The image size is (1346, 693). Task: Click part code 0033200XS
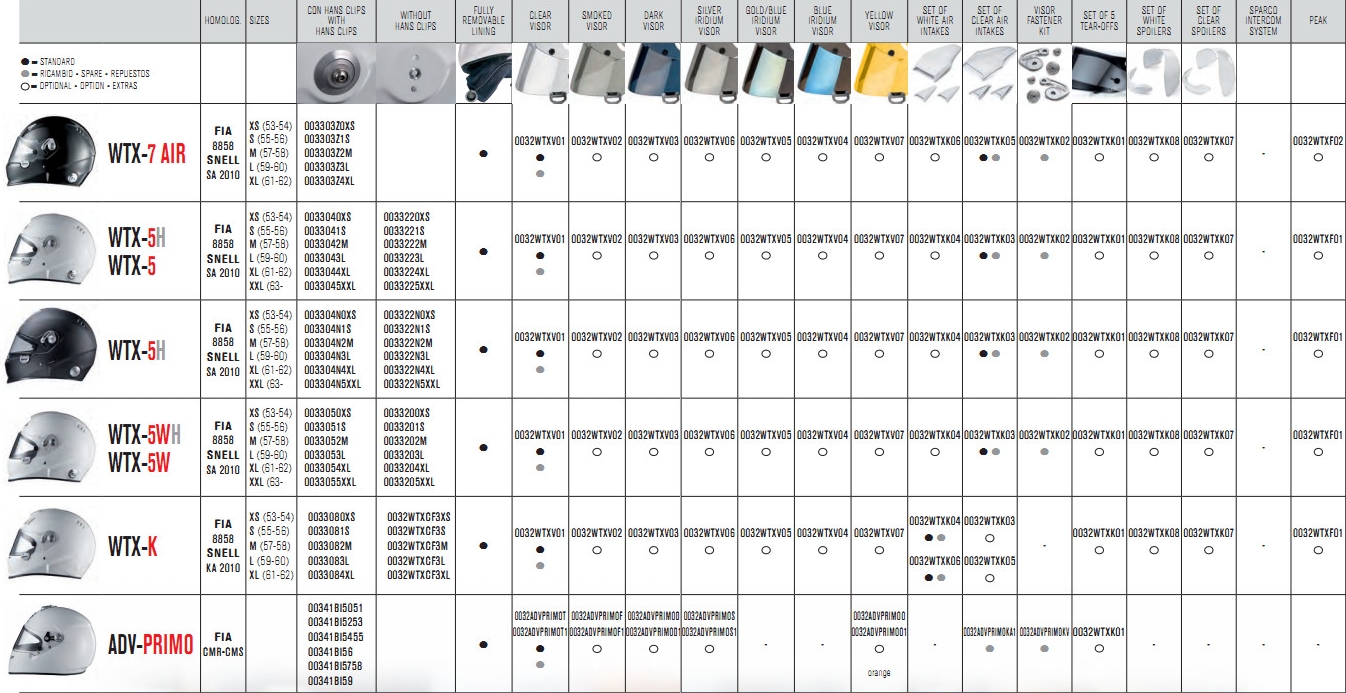click(407, 412)
